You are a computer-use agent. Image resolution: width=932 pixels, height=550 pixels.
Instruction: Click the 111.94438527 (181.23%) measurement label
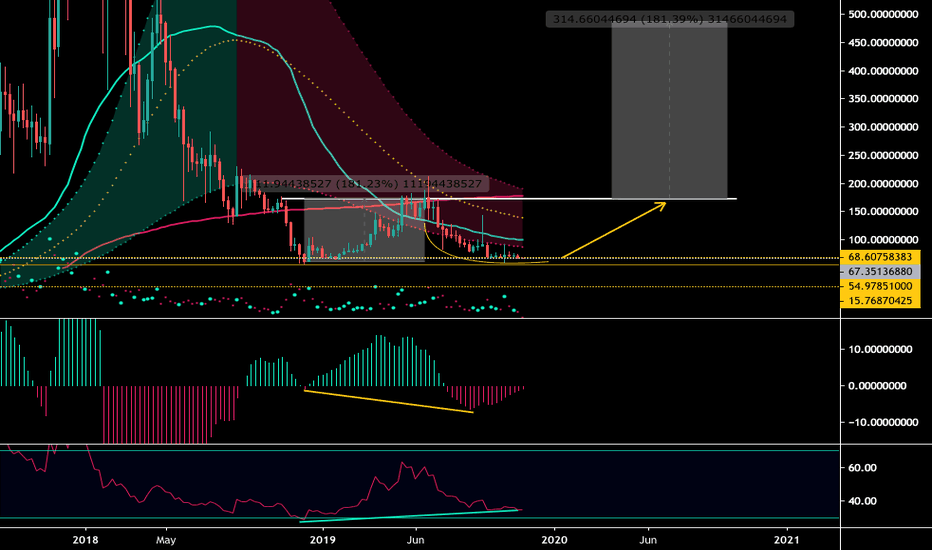click(366, 184)
